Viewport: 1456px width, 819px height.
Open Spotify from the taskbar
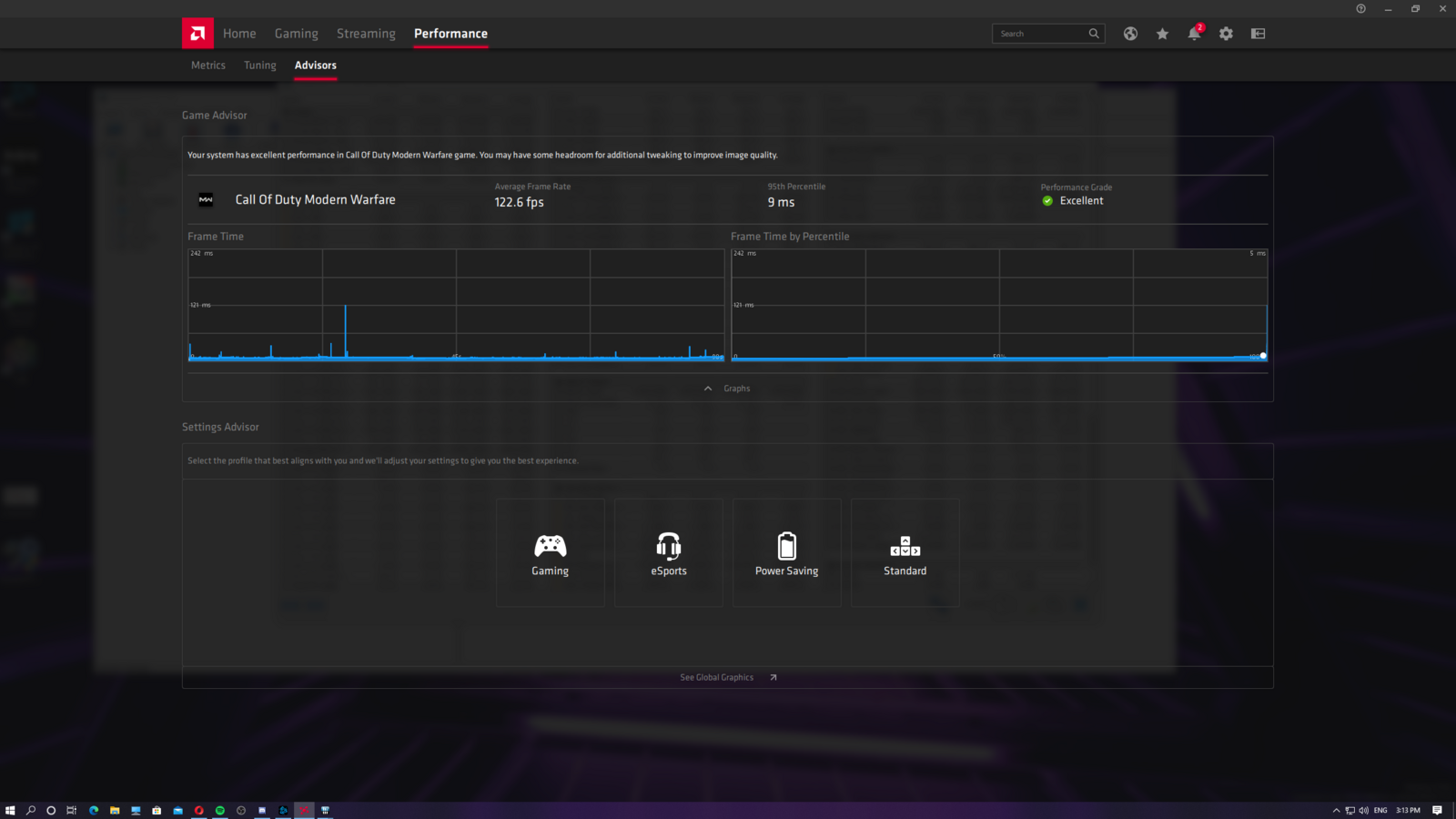219,810
